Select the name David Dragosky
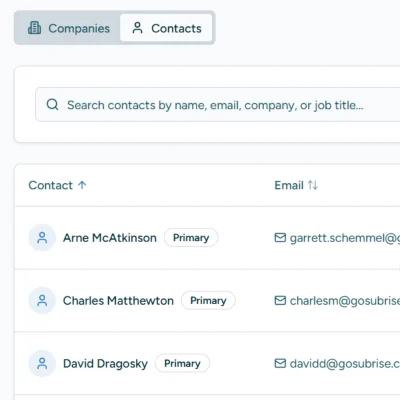400x400 pixels. click(x=105, y=364)
